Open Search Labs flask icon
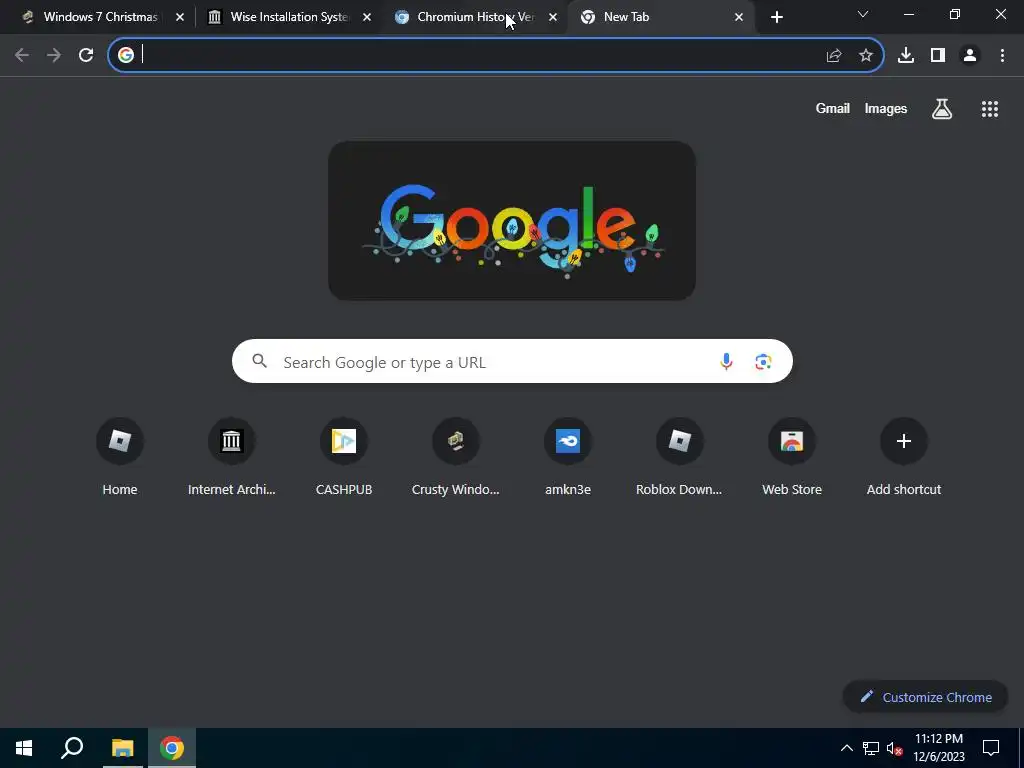 tap(942, 109)
